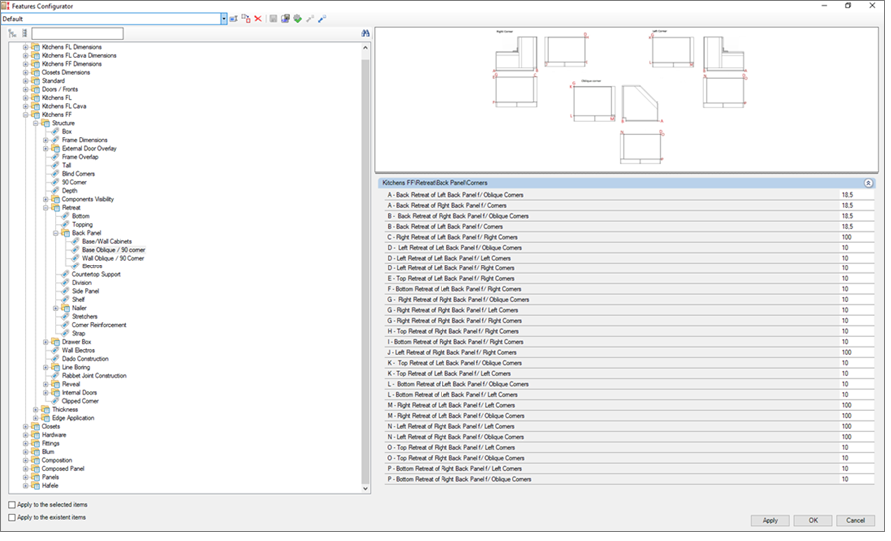Expand the Drawer Box tree node
891x541 pixels.
46,342
